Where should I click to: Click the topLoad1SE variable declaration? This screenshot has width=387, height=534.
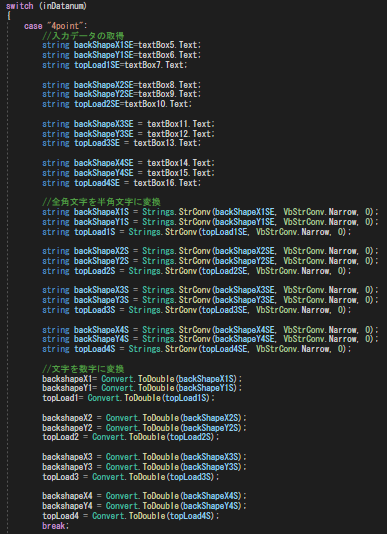pyautogui.click(x=97, y=65)
